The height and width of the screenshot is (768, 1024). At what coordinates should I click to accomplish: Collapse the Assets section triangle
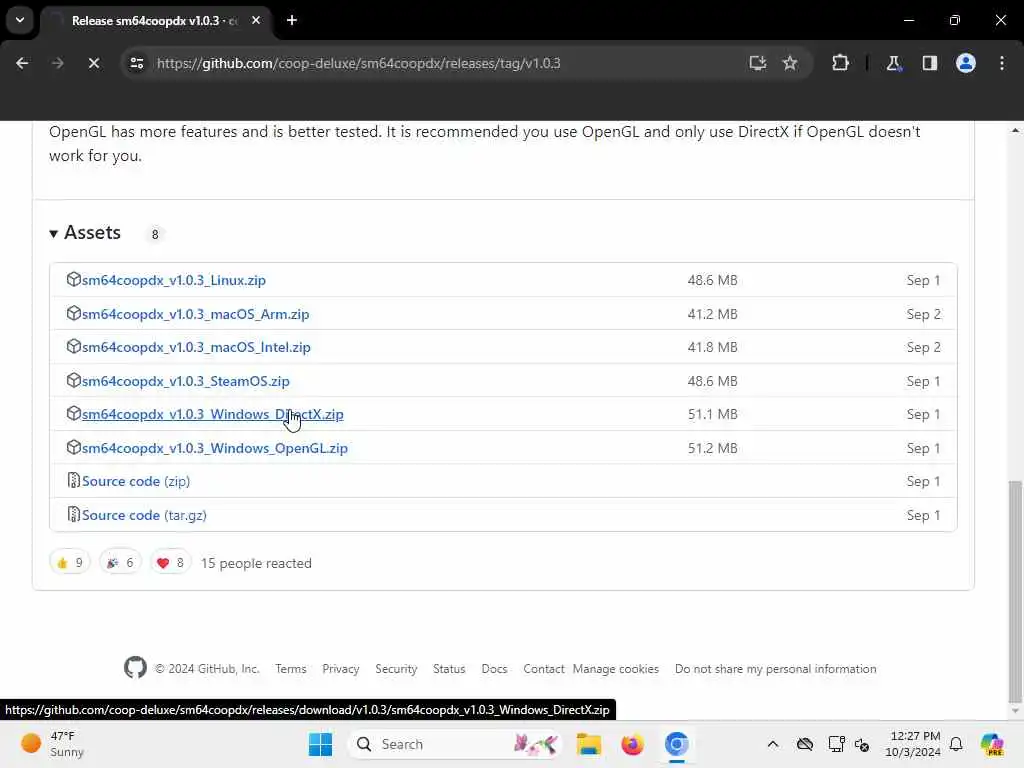pos(54,233)
